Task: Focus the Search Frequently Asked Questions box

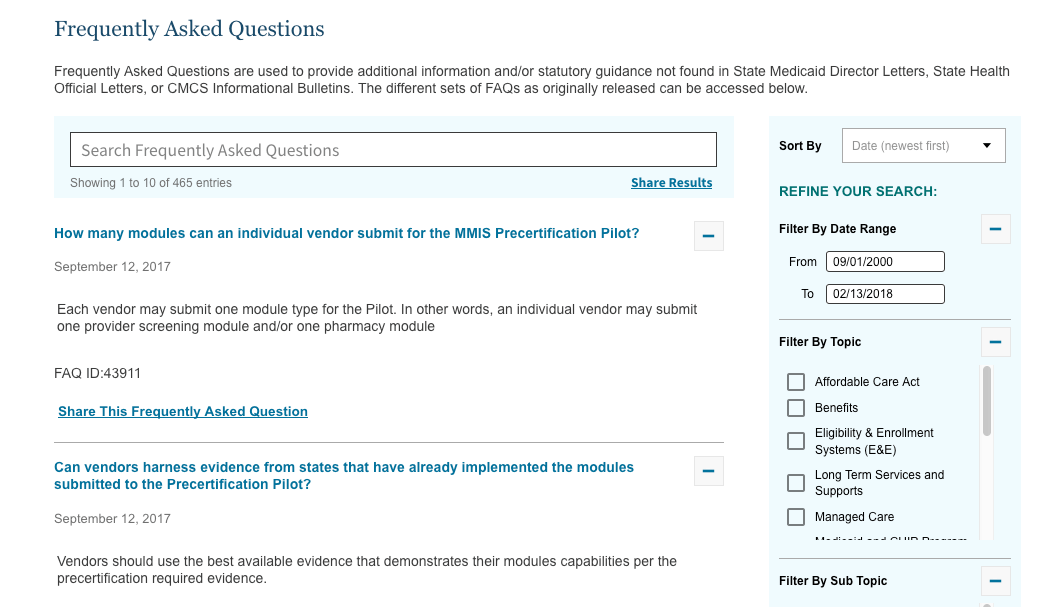Action: (x=393, y=149)
